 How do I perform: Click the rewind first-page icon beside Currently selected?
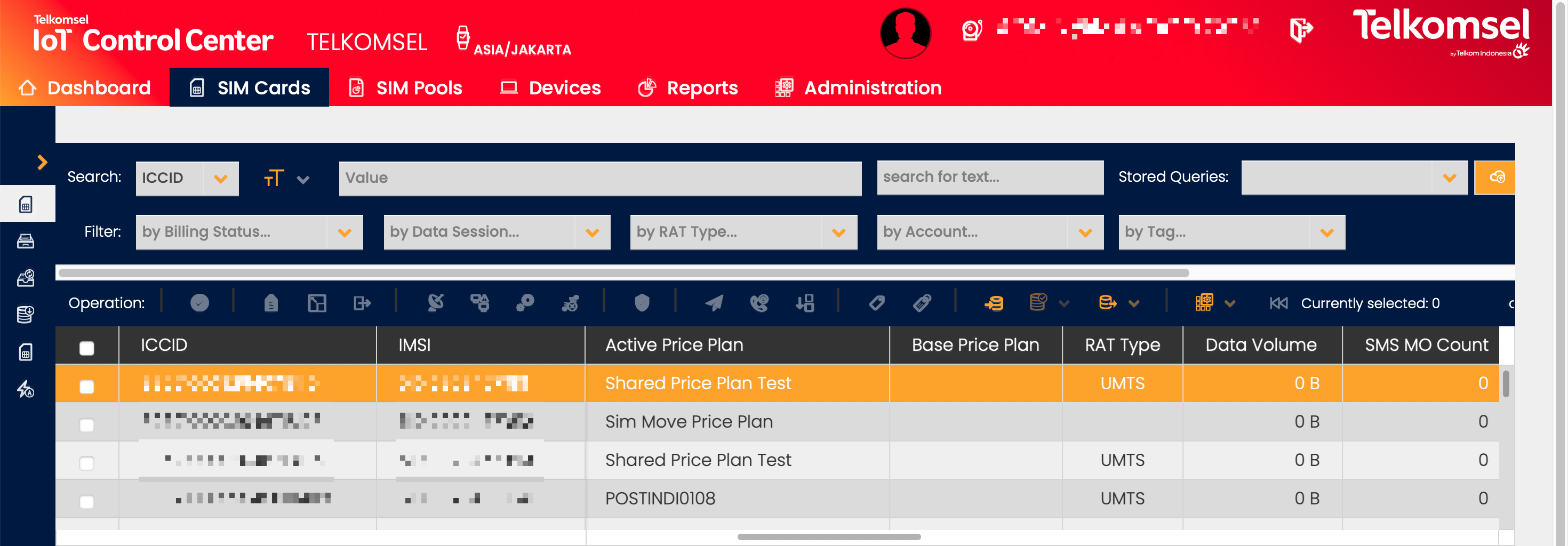tap(1278, 303)
